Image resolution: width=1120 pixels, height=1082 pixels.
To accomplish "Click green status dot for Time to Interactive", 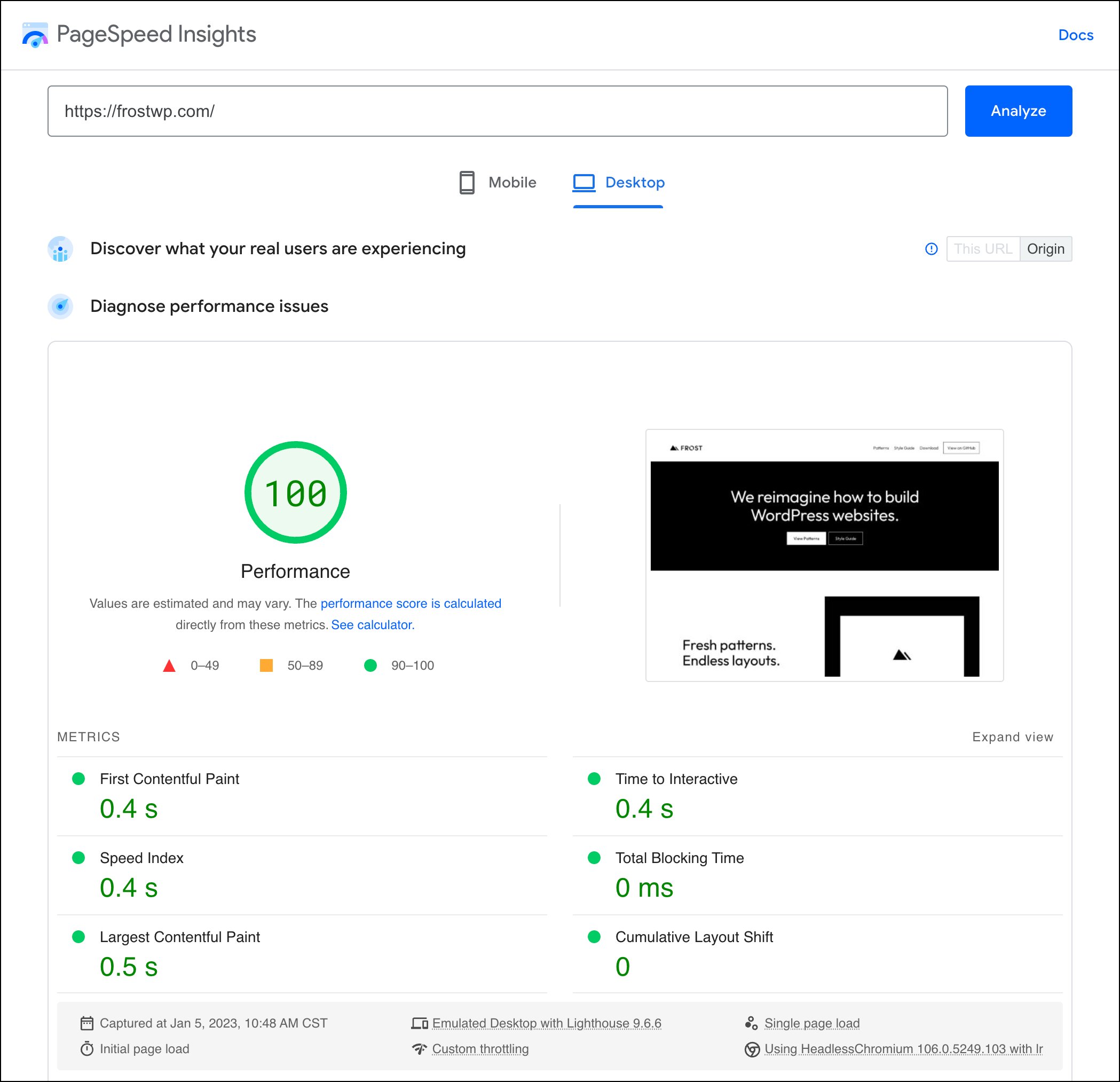I will pos(594,779).
